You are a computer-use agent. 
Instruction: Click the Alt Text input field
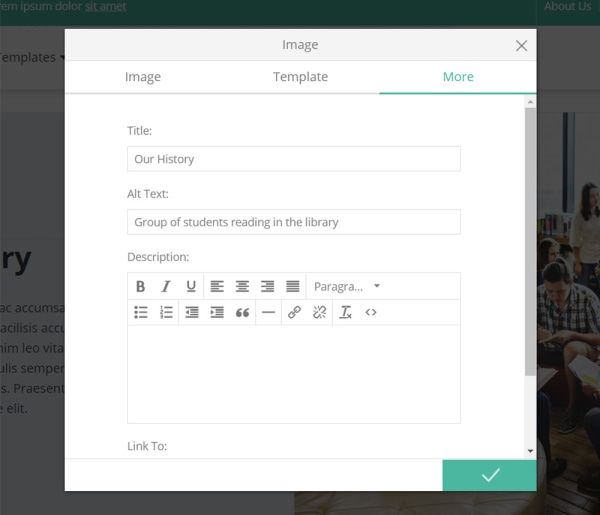point(294,222)
